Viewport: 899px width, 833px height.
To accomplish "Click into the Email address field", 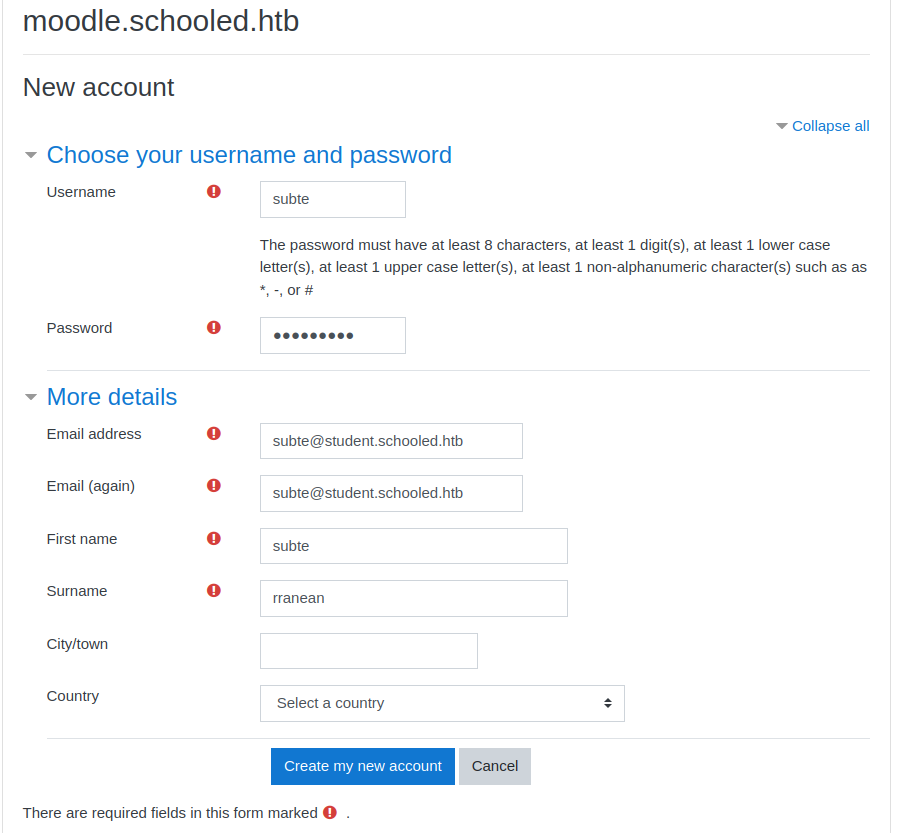I will [x=392, y=441].
